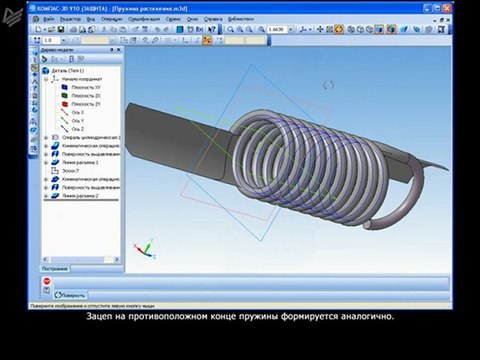Click the context help arrow-question icon
The width and height of the screenshot is (480, 360).
click(212, 30)
